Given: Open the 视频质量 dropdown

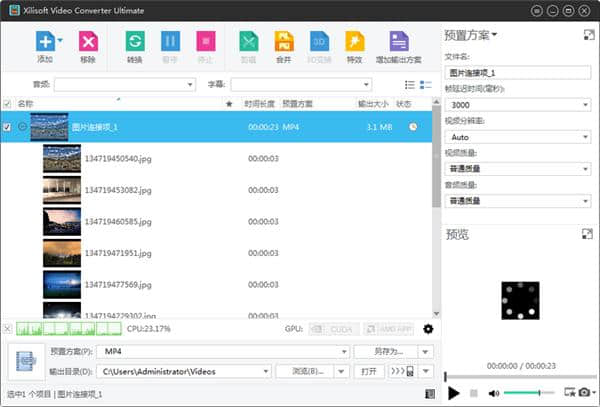Looking at the screenshot, I should tap(520, 168).
